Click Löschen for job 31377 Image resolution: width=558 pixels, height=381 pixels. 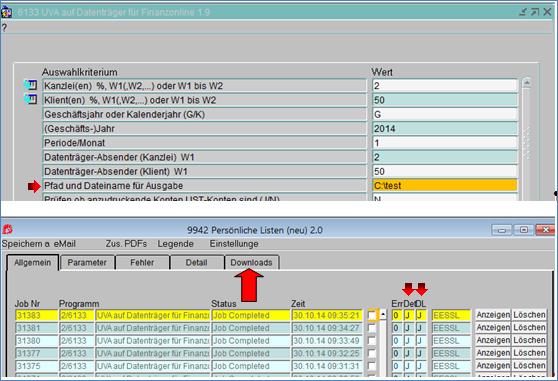coord(529,353)
